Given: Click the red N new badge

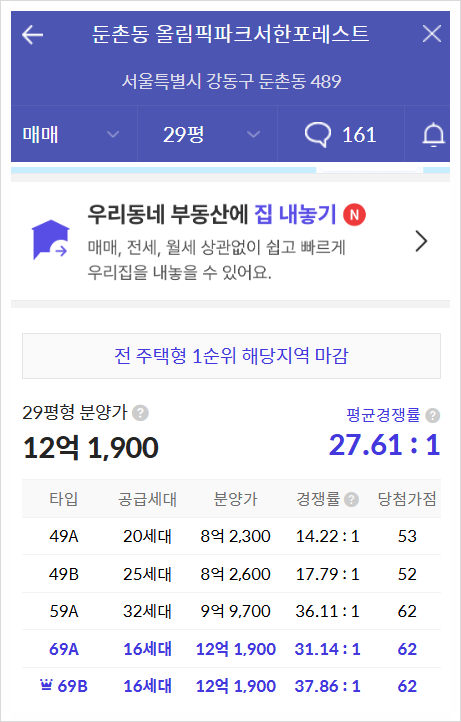Looking at the screenshot, I should coord(354,215).
